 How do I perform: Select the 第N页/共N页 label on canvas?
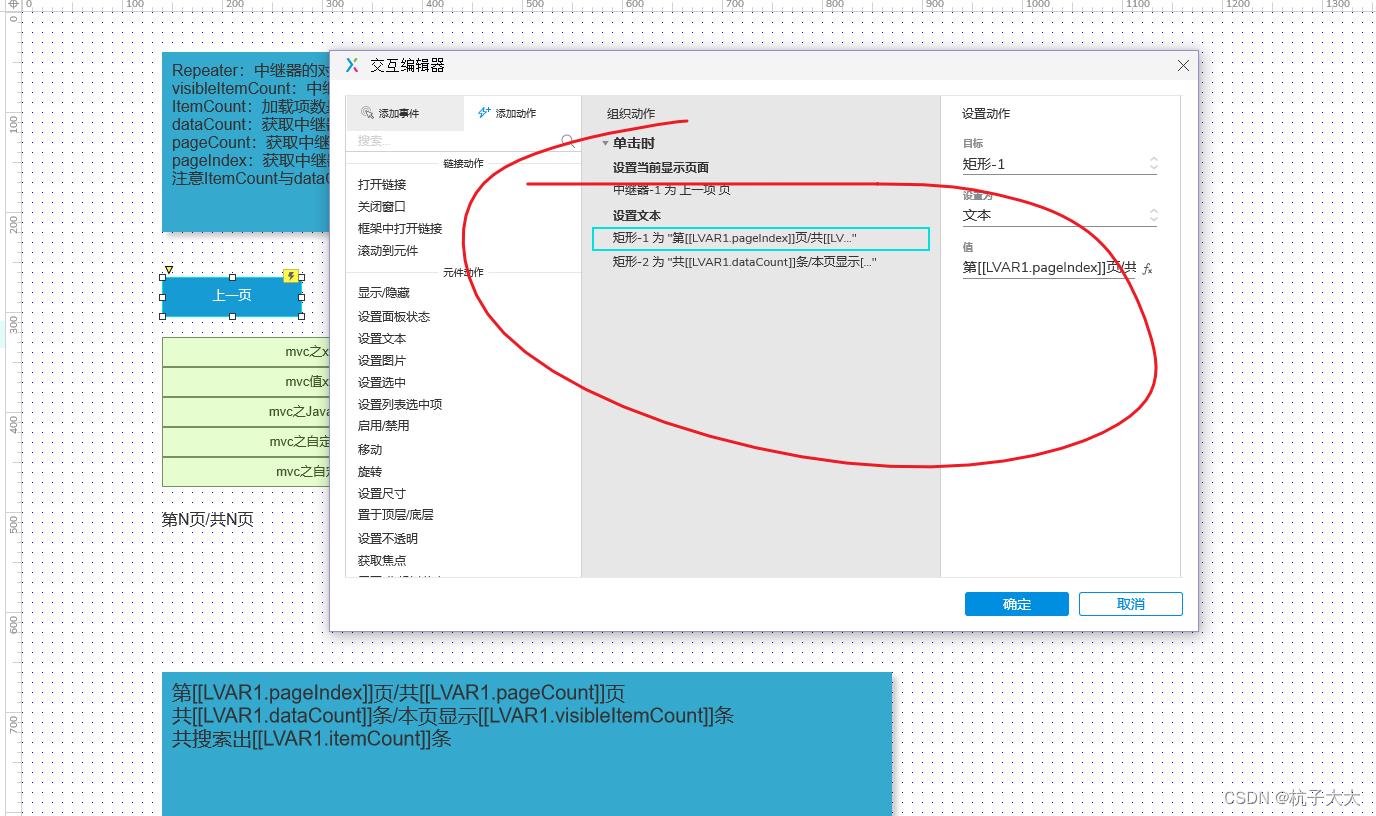(208, 520)
